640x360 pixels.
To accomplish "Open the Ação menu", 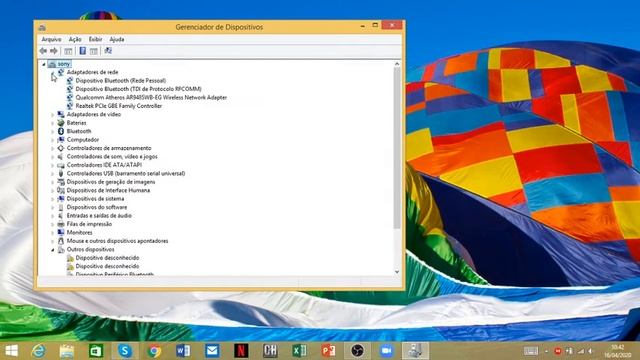I will [75, 39].
